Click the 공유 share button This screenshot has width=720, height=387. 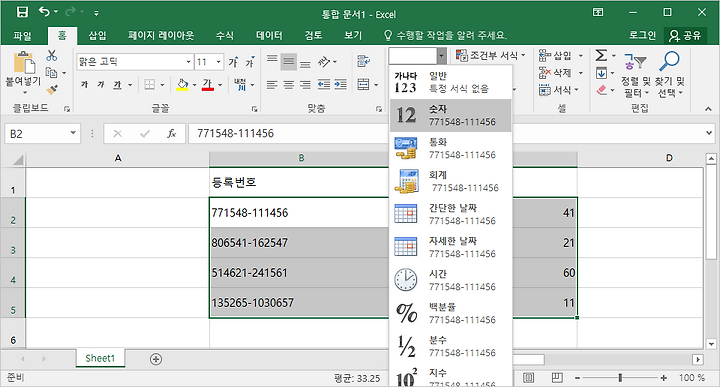[686, 35]
